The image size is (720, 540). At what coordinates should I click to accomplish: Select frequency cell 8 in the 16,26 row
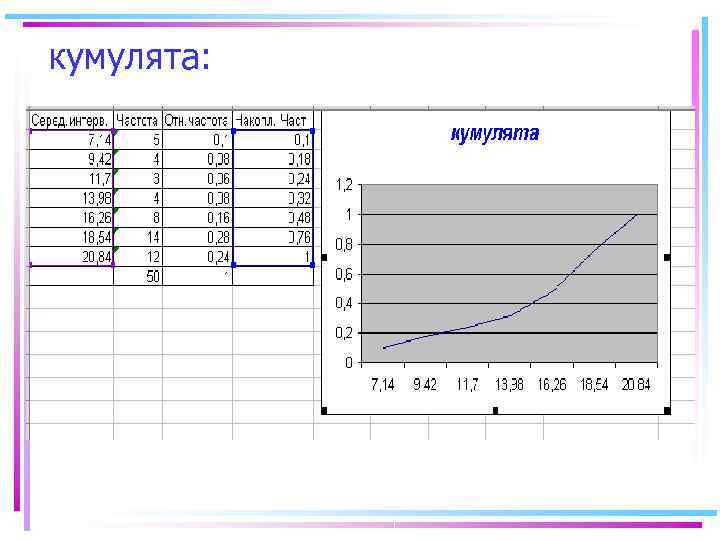click(138, 217)
